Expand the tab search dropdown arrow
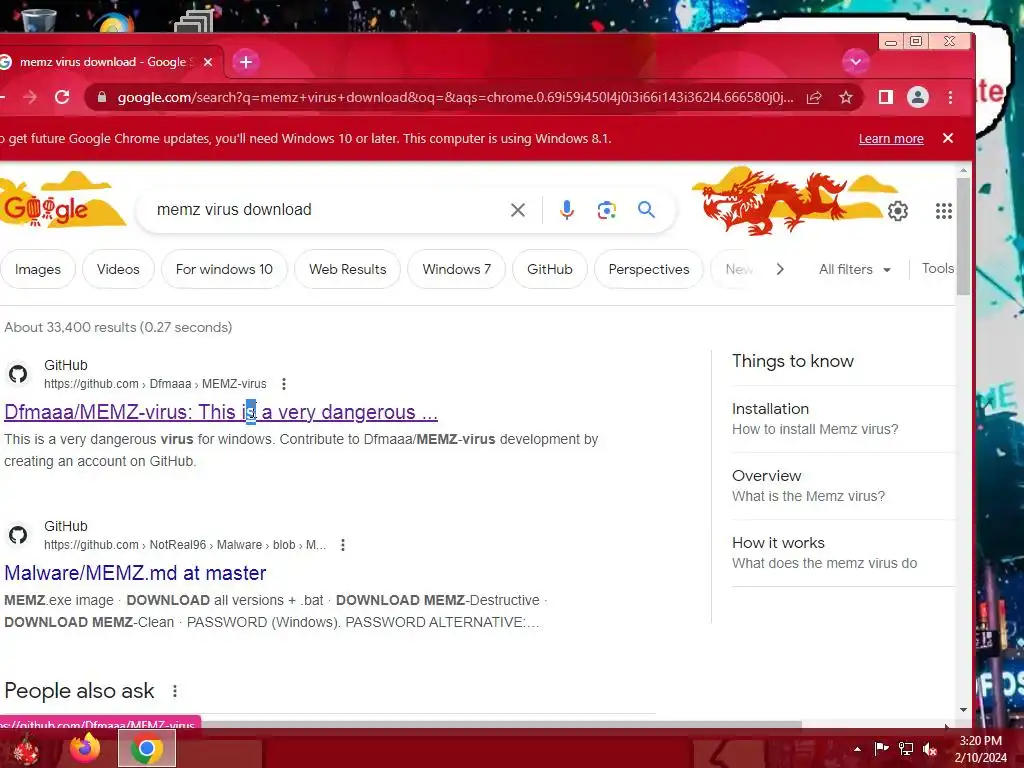This screenshot has height=768, width=1024. point(856,62)
